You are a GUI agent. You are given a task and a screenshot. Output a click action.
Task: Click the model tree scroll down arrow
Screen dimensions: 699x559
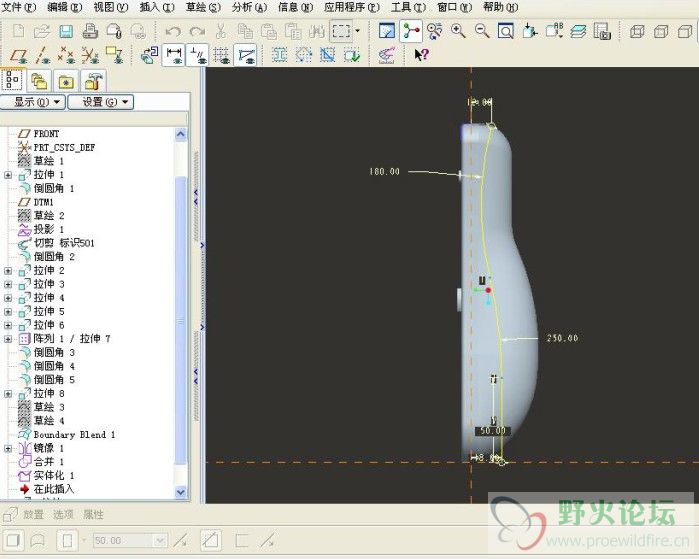[181, 492]
